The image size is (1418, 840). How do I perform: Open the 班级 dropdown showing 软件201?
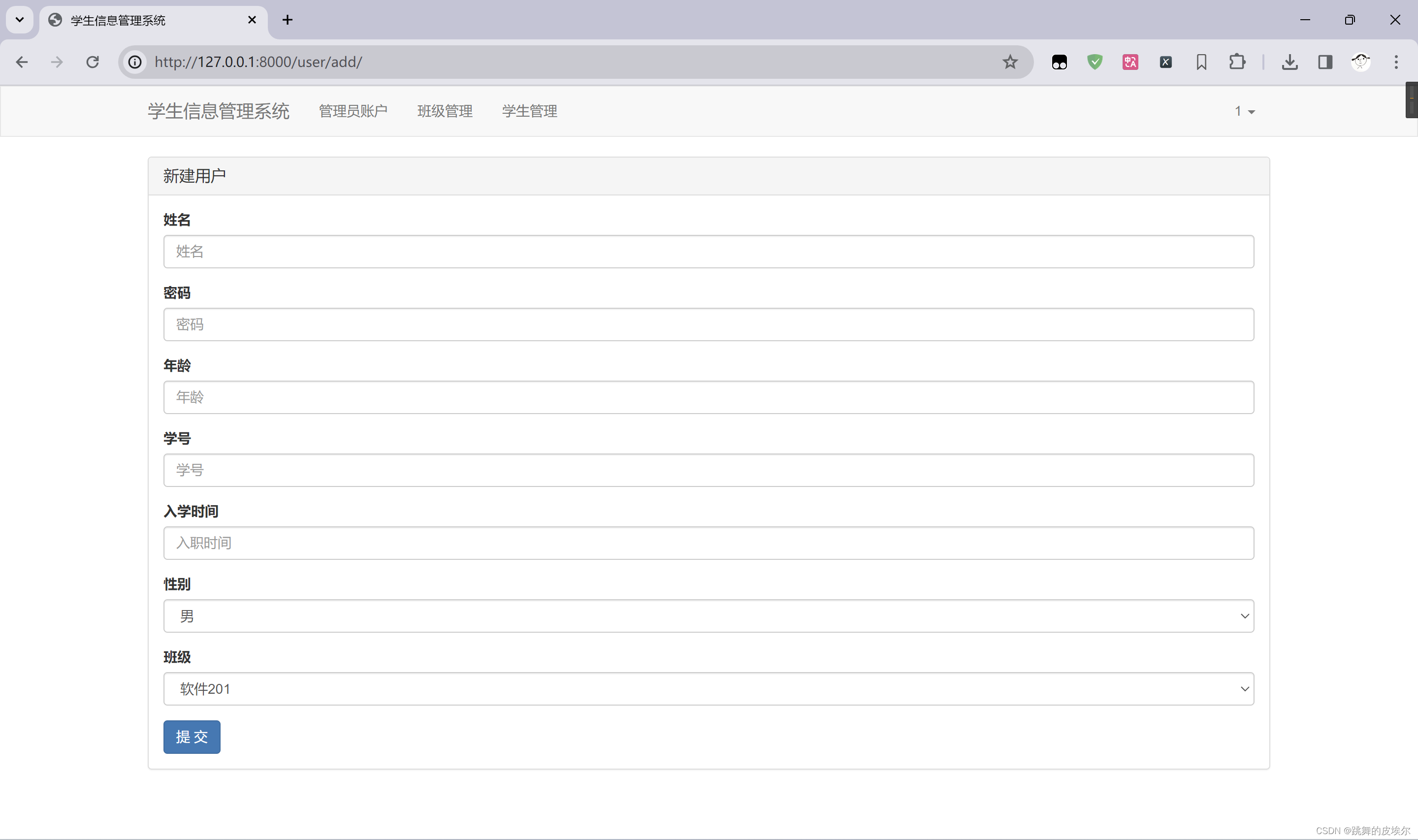(709, 689)
